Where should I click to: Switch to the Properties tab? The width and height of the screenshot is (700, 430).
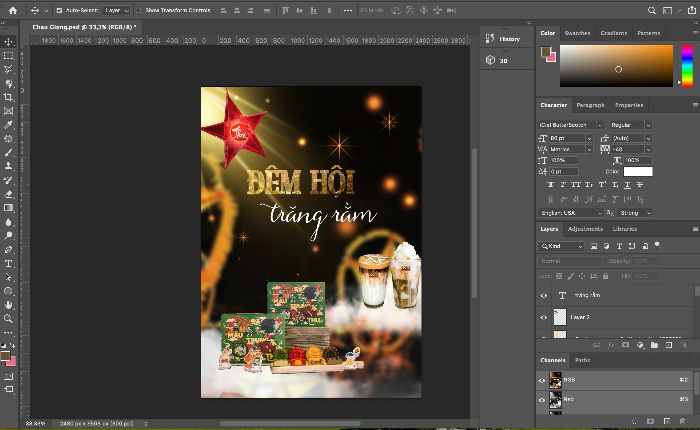[629, 105]
